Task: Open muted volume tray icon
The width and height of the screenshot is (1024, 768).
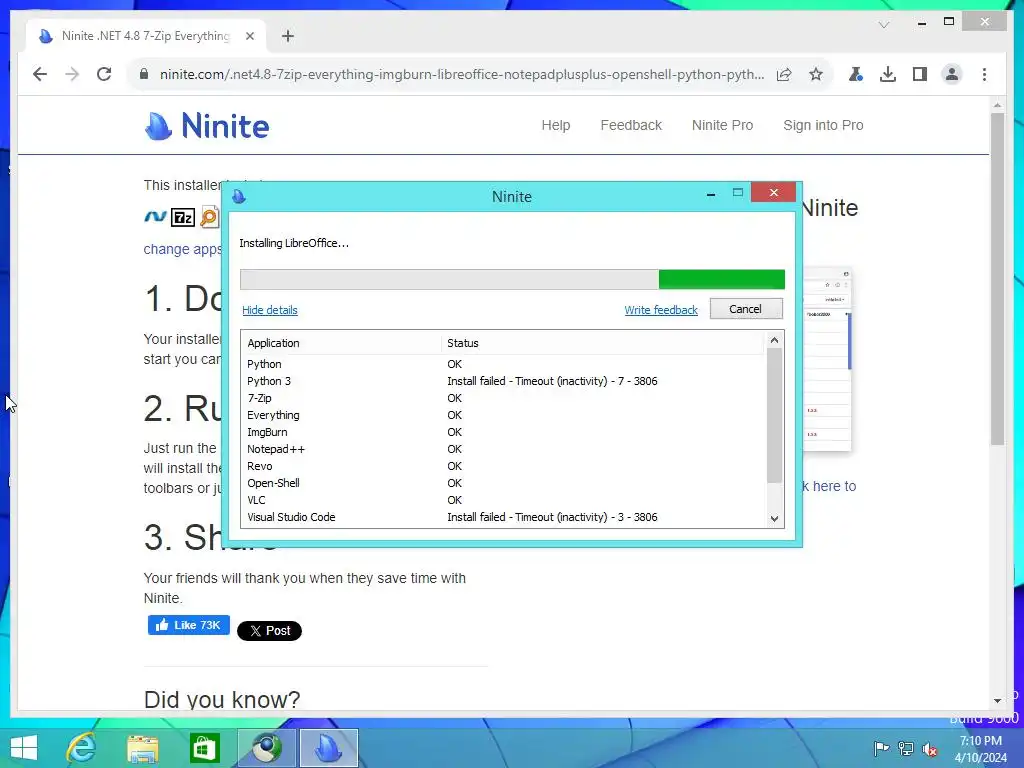Action: (930, 749)
